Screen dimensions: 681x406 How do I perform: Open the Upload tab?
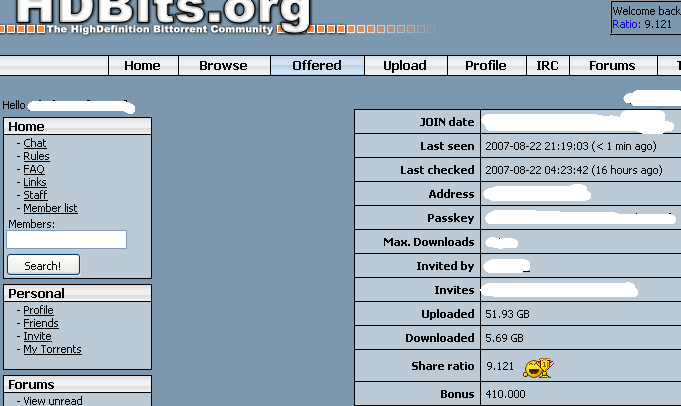pos(405,66)
